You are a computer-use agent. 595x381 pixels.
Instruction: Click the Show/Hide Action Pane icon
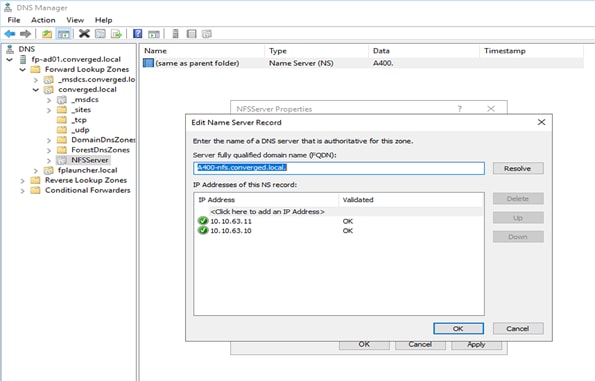click(154, 34)
